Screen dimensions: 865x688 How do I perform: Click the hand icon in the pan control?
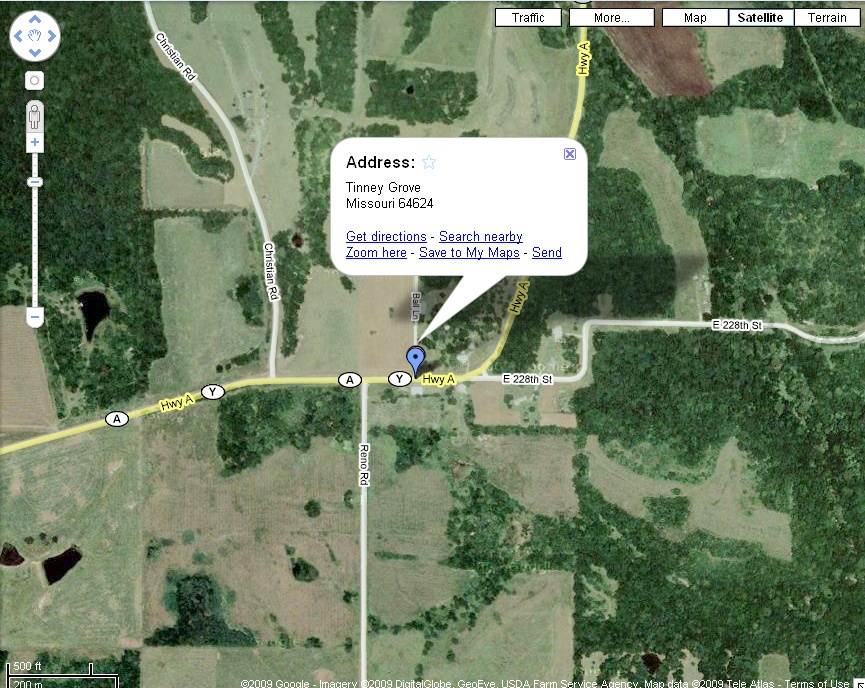click(x=35, y=36)
